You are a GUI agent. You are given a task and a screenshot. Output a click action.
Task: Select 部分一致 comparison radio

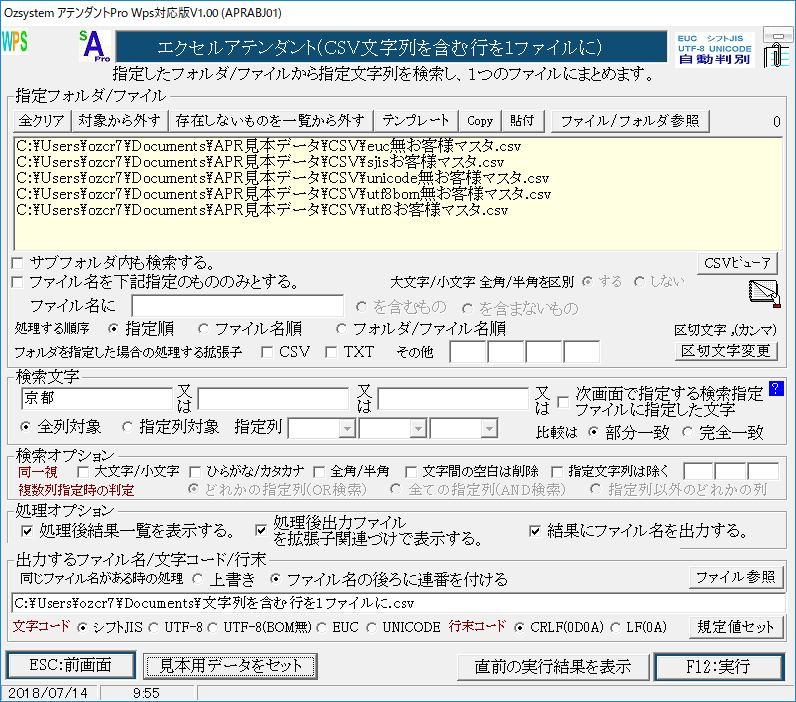(593, 432)
